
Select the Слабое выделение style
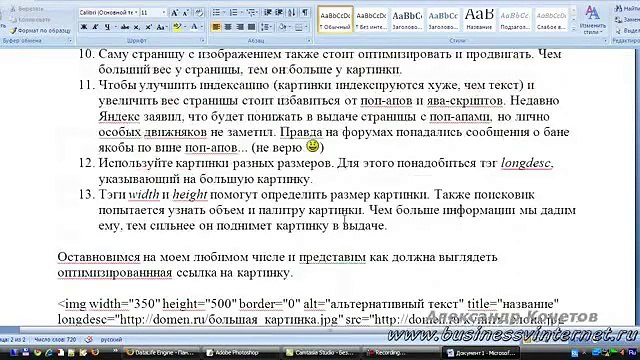[x=551, y=20]
